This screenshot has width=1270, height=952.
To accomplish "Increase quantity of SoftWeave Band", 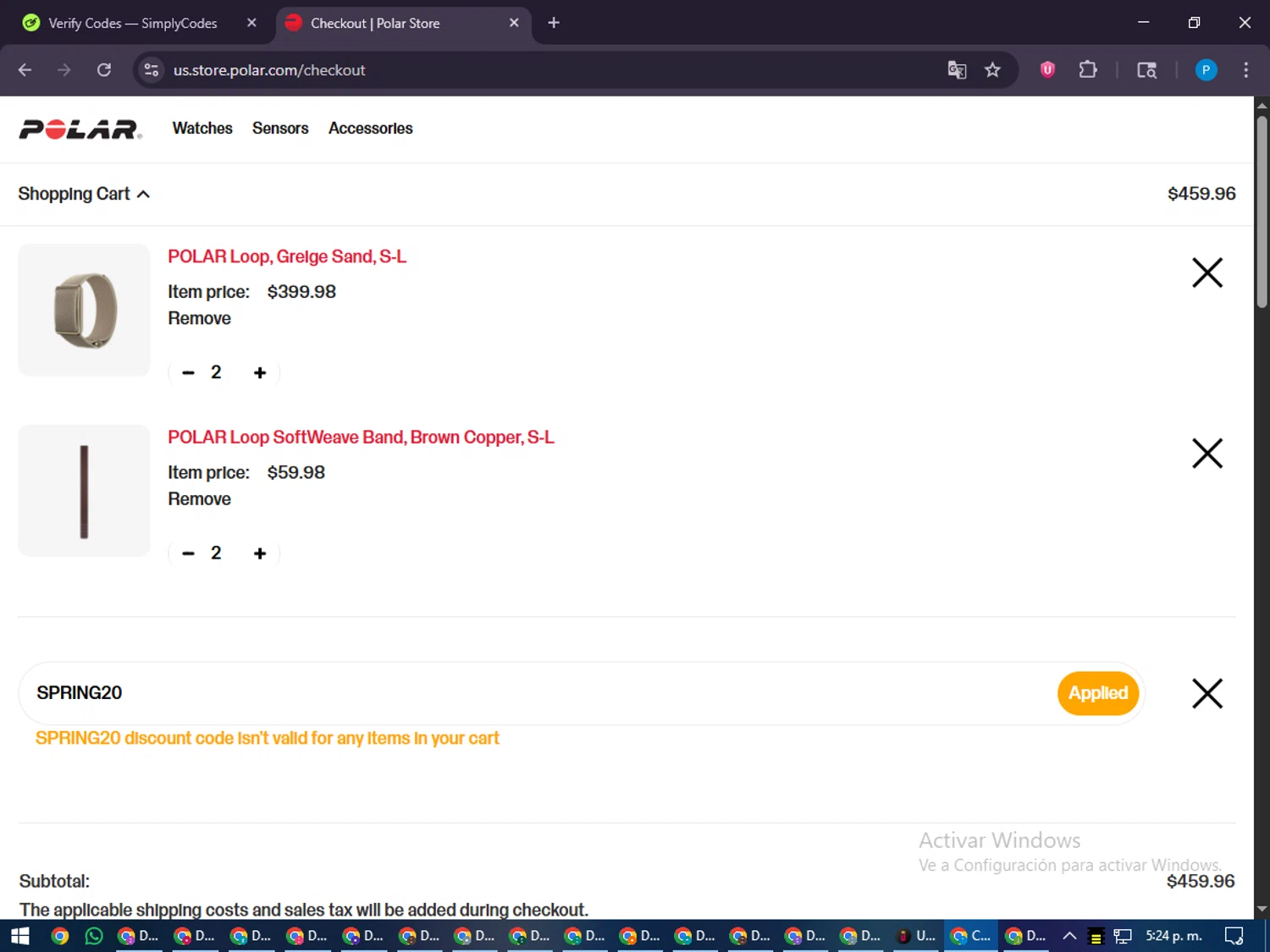I will 260,553.
